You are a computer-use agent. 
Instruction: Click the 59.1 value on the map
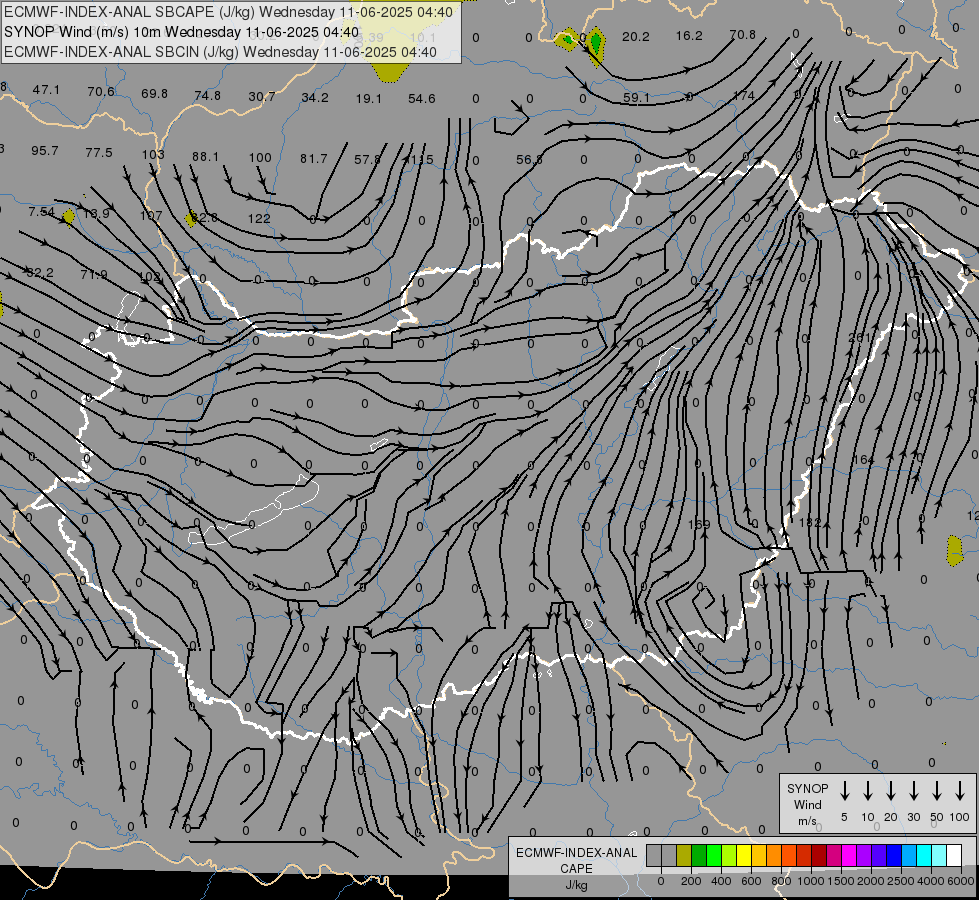click(636, 98)
